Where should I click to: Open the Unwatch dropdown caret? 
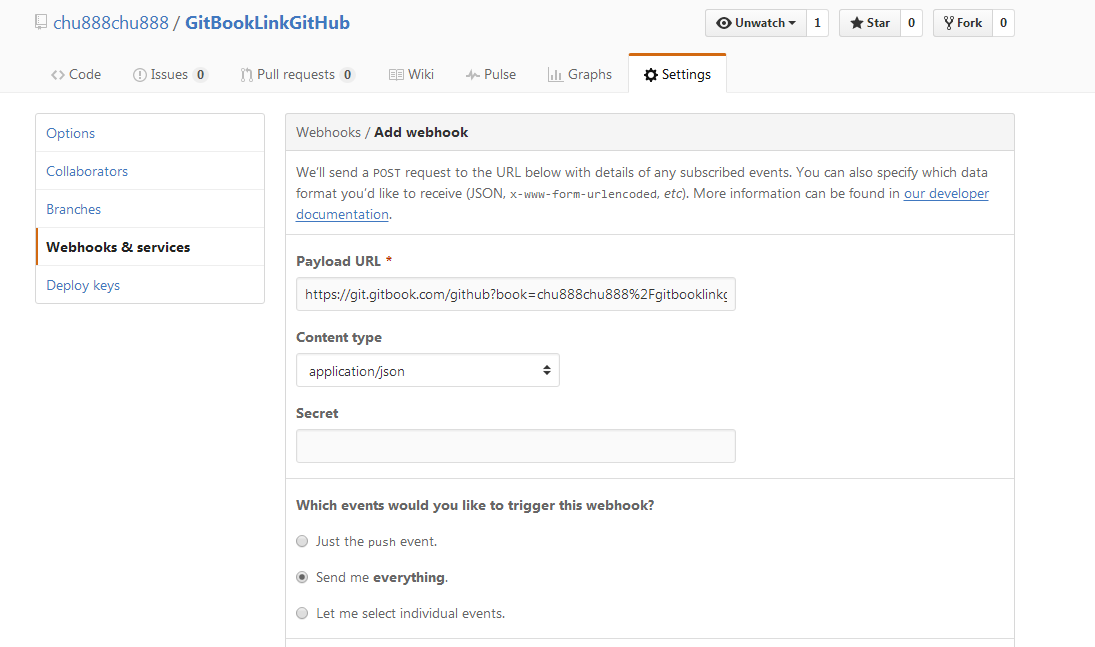click(792, 23)
